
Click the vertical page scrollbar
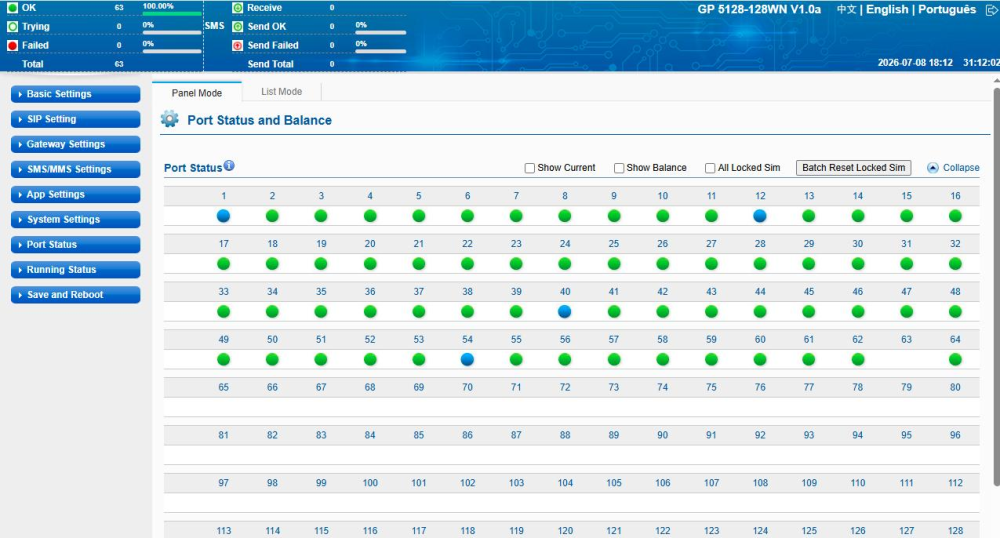pyautogui.click(x=996, y=287)
